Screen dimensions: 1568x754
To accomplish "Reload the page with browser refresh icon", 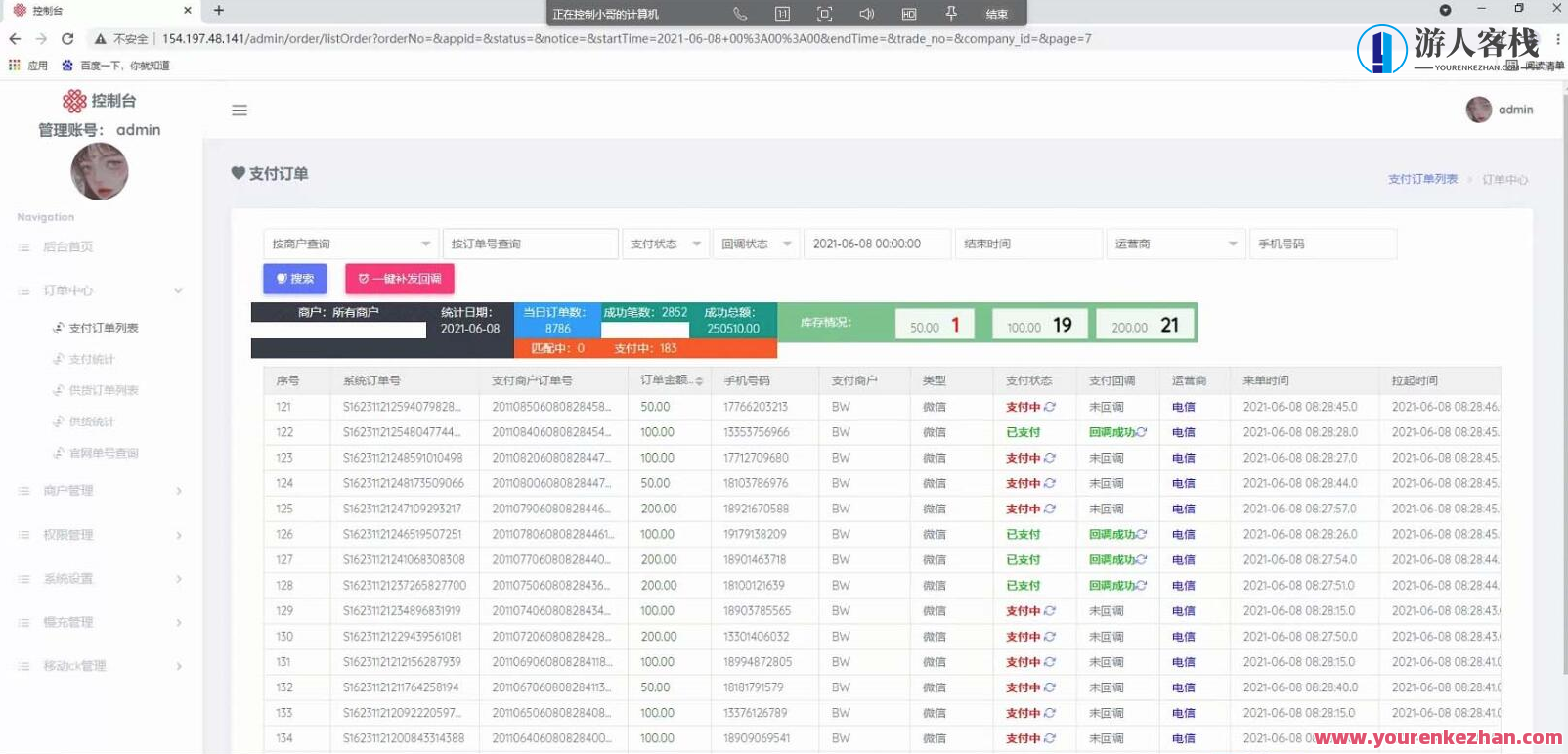I will [x=67, y=39].
